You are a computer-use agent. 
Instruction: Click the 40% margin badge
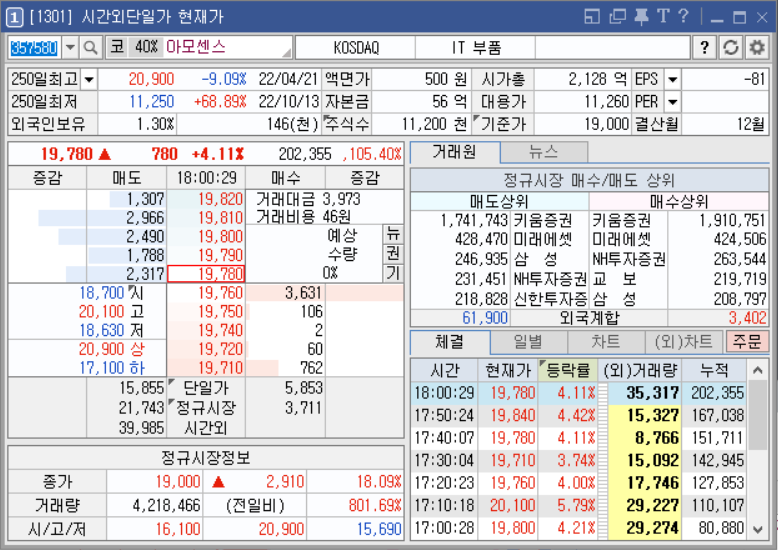146,47
